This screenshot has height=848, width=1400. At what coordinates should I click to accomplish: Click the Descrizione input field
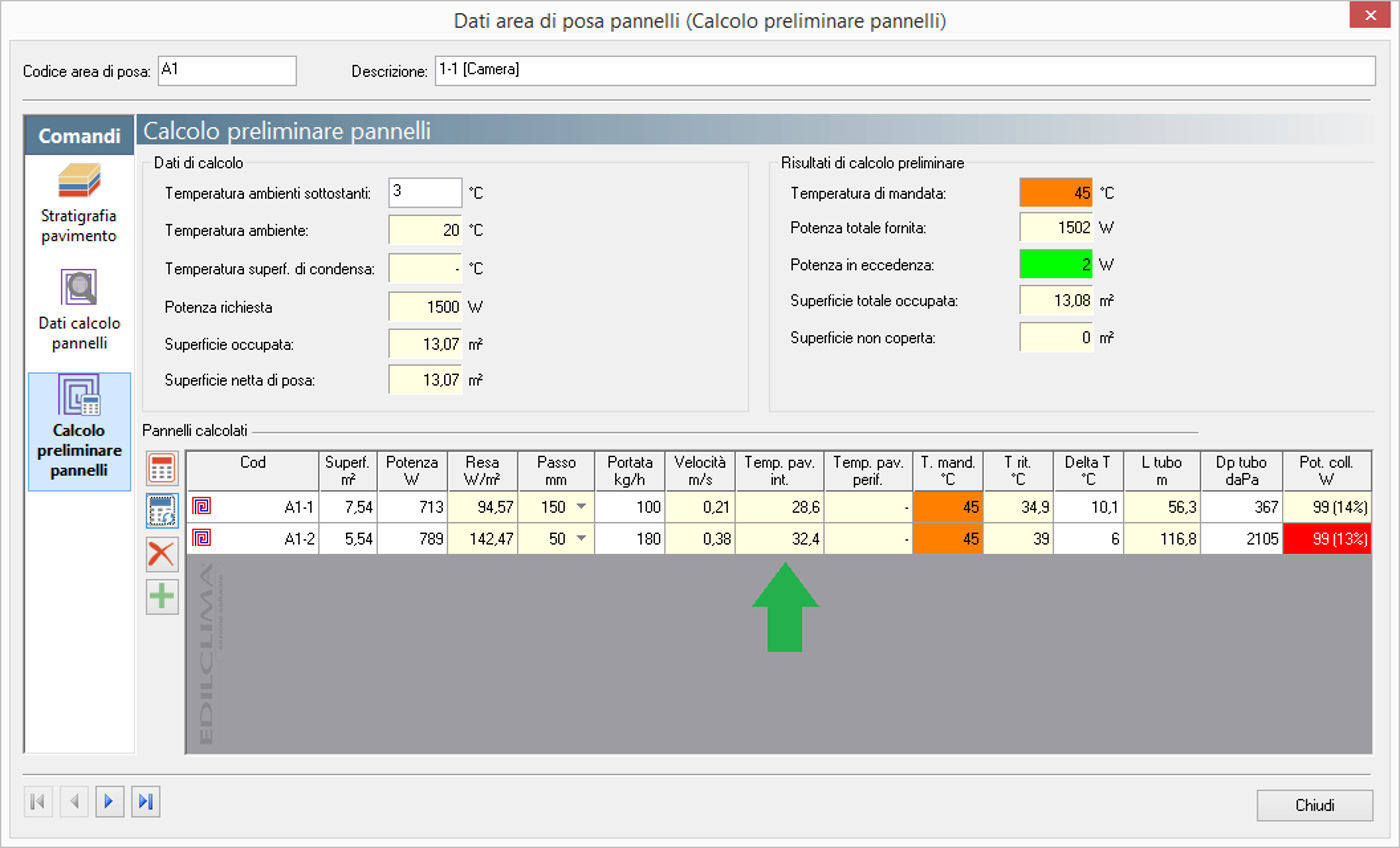coord(905,71)
